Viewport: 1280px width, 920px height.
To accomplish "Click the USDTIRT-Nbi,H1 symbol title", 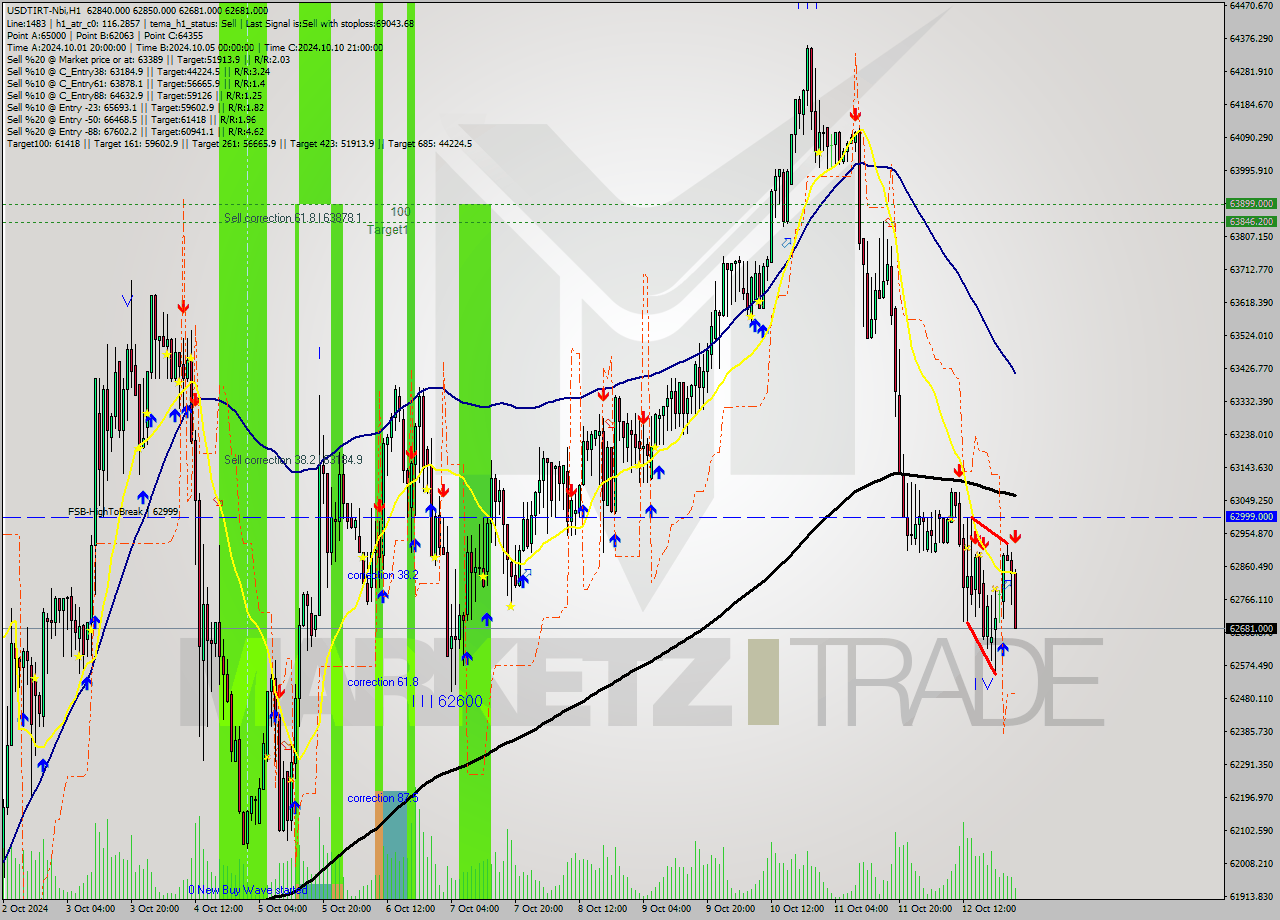I will coord(44,10).
